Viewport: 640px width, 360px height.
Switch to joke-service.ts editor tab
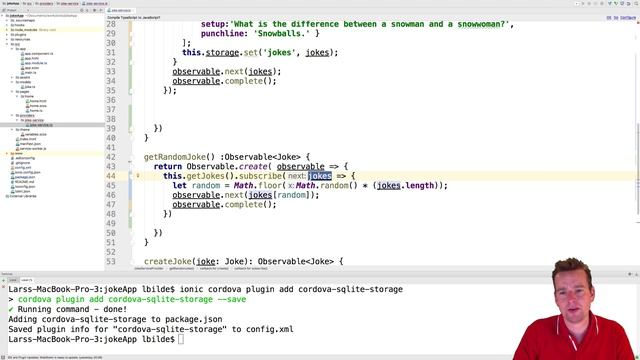click(x=121, y=11)
